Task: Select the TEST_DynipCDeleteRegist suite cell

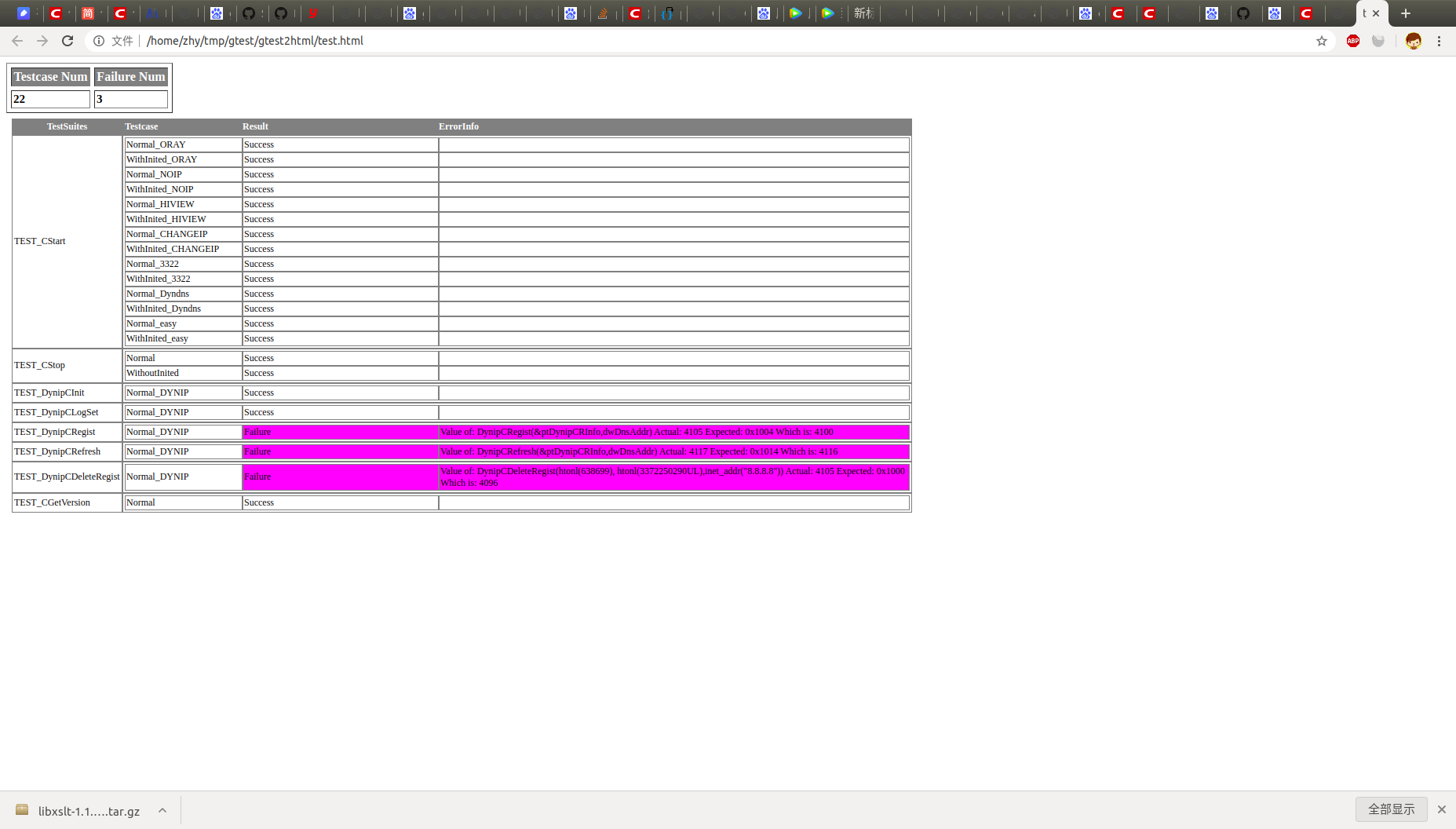Action: (68, 477)
